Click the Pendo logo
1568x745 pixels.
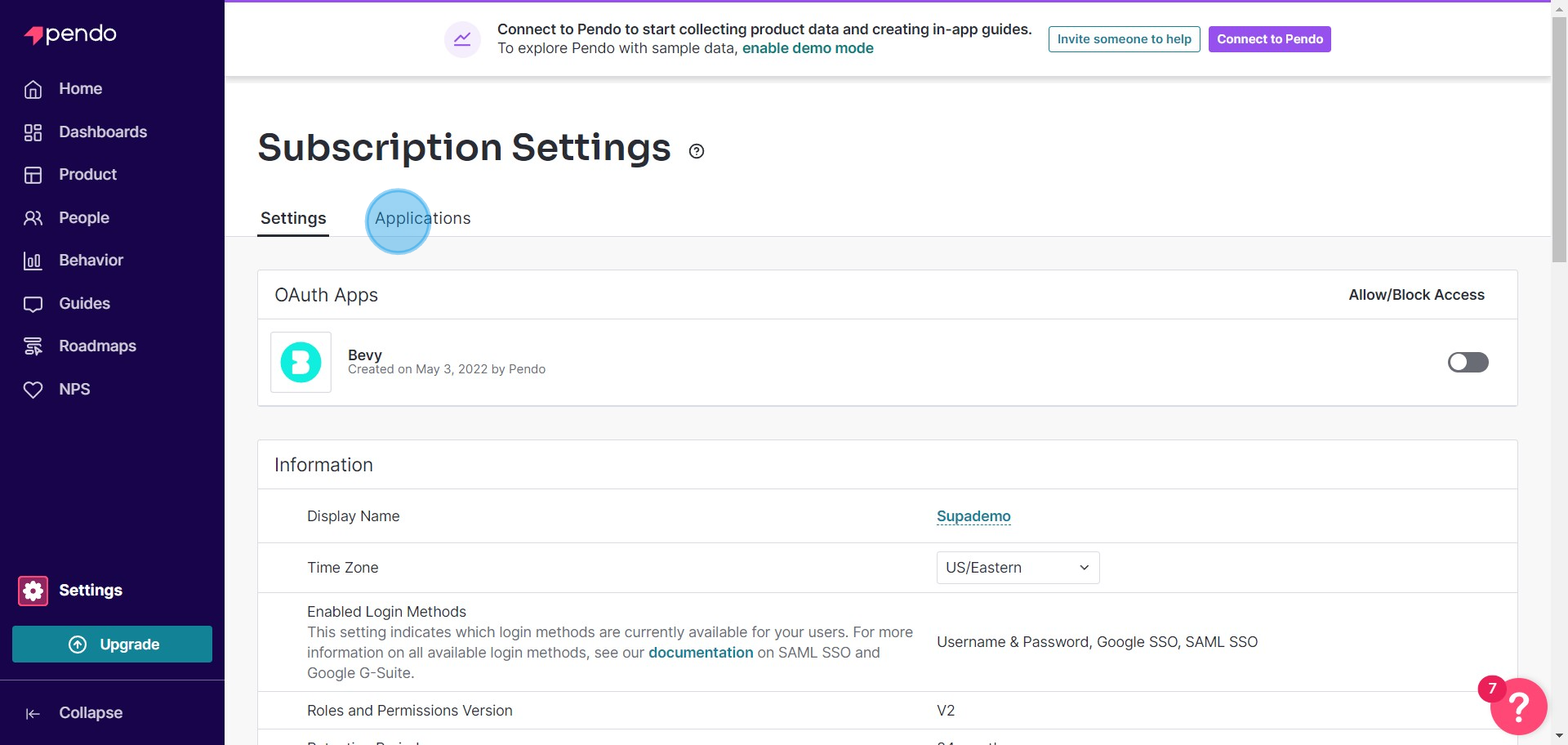point(70,34)
